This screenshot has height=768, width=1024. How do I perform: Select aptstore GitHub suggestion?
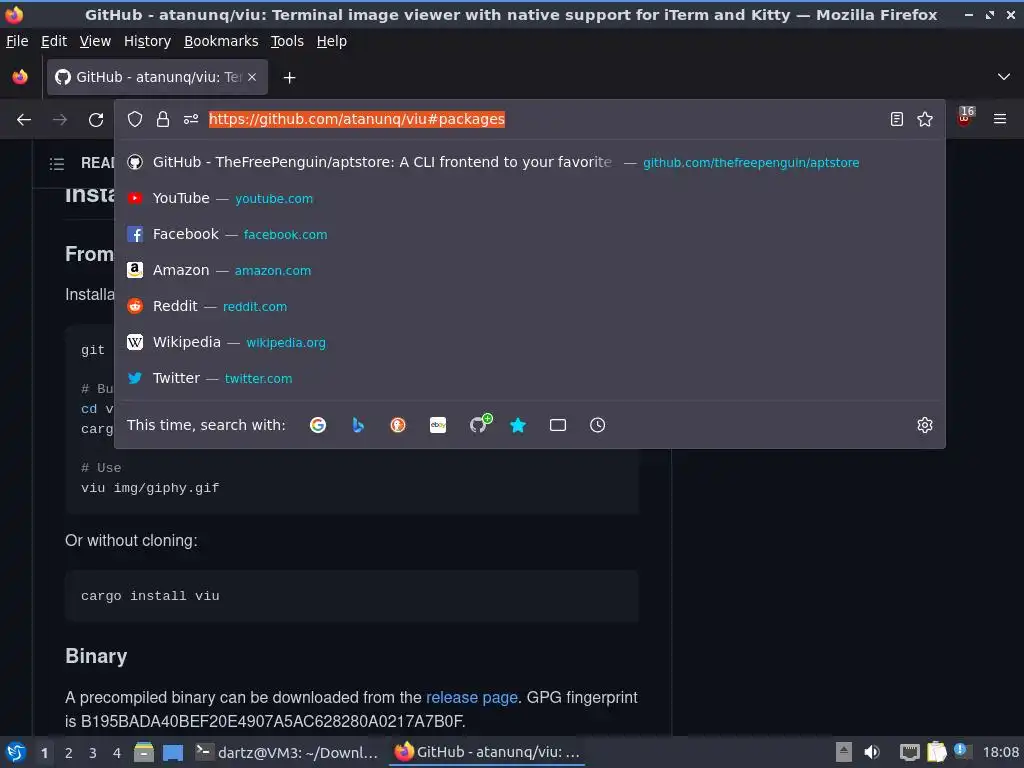(x=530, y=163)
